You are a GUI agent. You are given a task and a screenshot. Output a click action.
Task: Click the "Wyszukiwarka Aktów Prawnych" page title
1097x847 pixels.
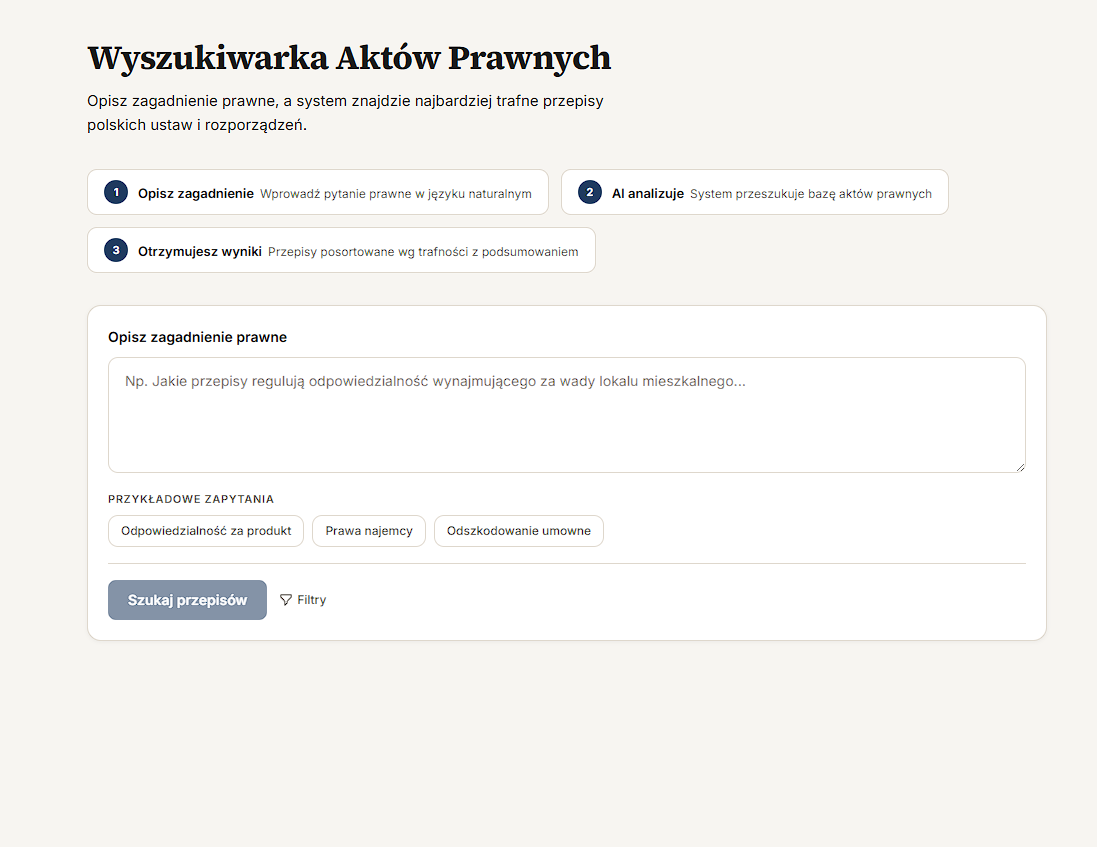[349, 58]
